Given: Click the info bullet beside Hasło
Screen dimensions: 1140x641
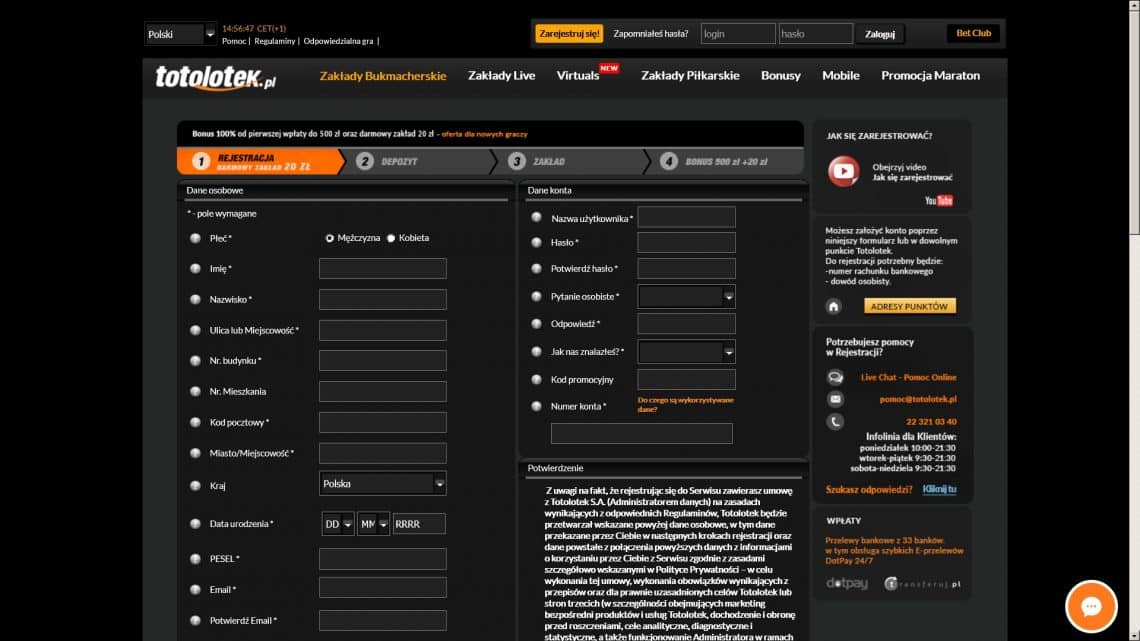Looking at the screenshot, I should coord(537,243).
